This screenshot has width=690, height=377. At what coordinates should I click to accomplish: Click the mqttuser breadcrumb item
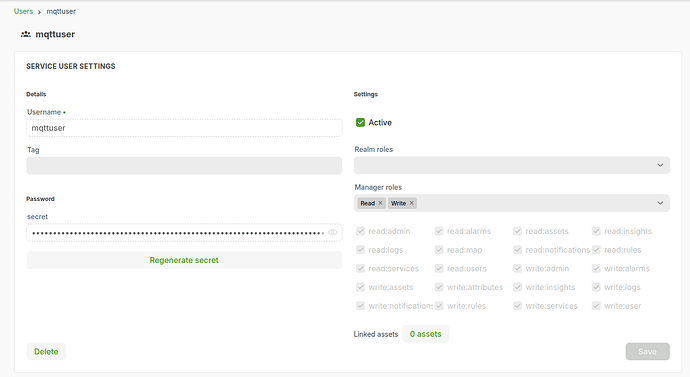coord(61,11)
